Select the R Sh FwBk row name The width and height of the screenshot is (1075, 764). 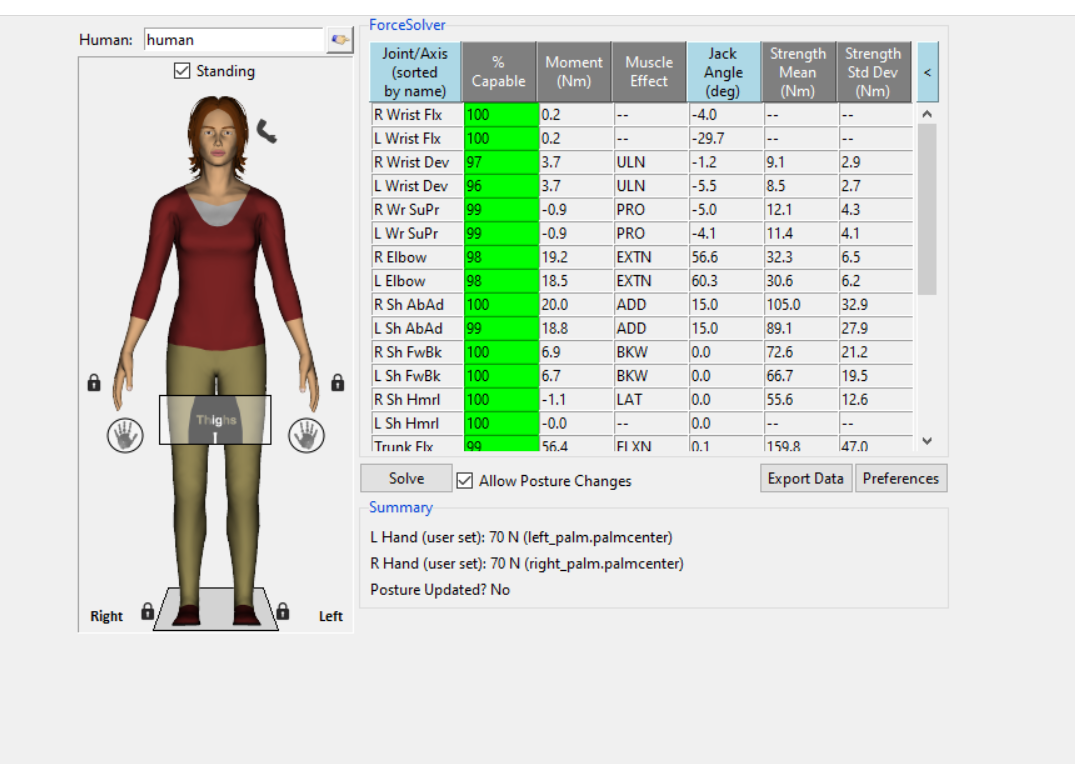(417, 353)
